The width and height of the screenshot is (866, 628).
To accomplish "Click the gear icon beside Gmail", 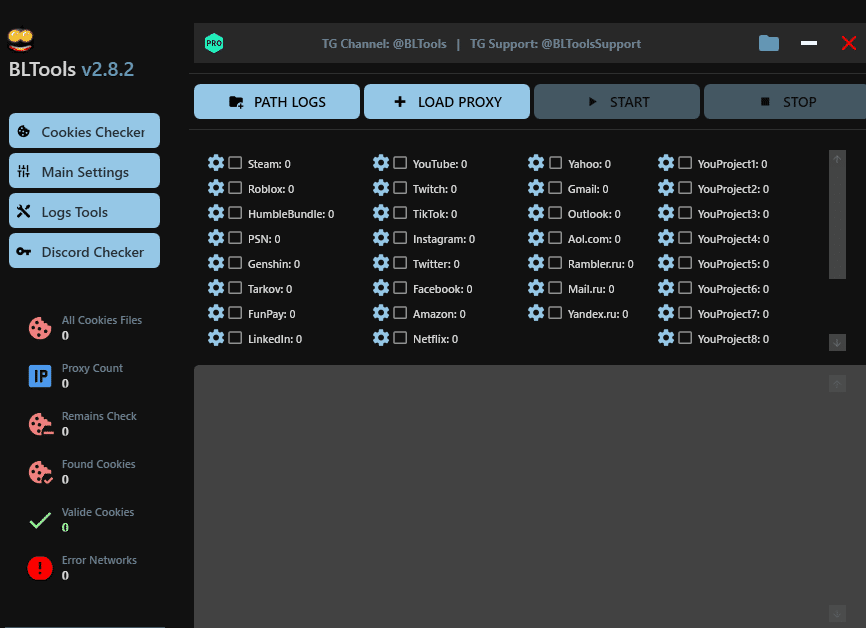I will [536, 188].
